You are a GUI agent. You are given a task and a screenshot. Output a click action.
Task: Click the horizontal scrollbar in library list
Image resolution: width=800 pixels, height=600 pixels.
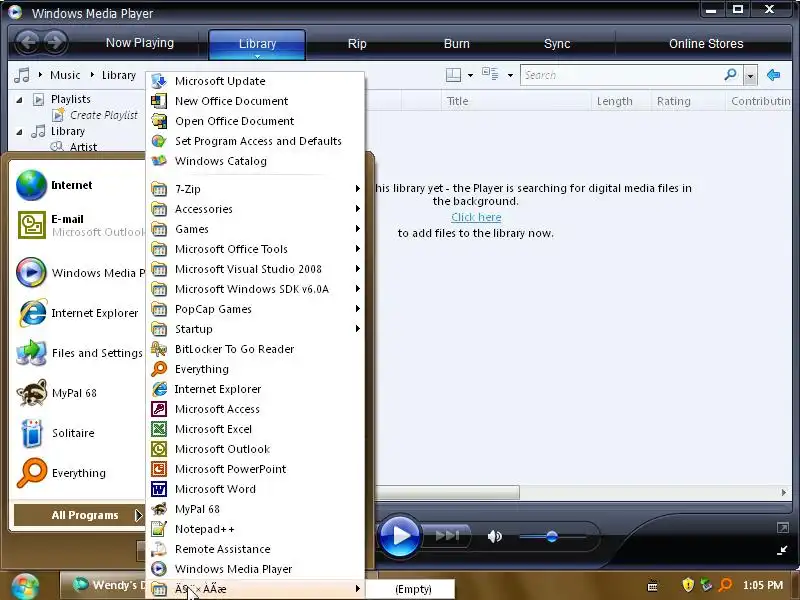click(x=448, y=492)
